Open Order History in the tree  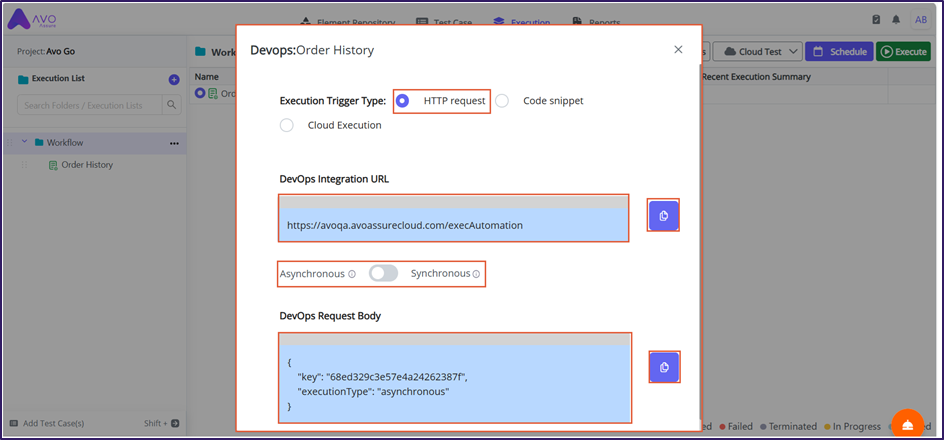(x=86, y=165)
